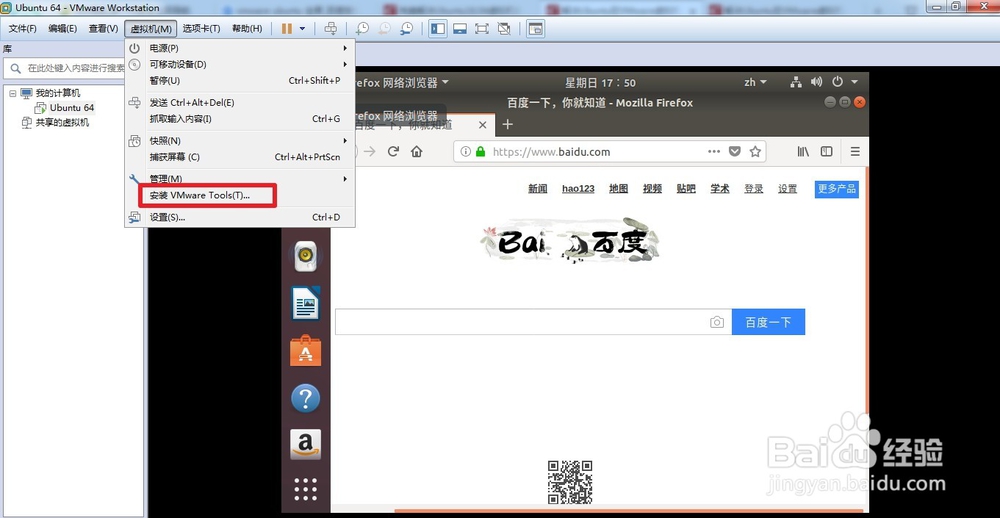
Task: Click the send Ctrl+Alt+Del toolbar icon
Action: coord(330,29)
